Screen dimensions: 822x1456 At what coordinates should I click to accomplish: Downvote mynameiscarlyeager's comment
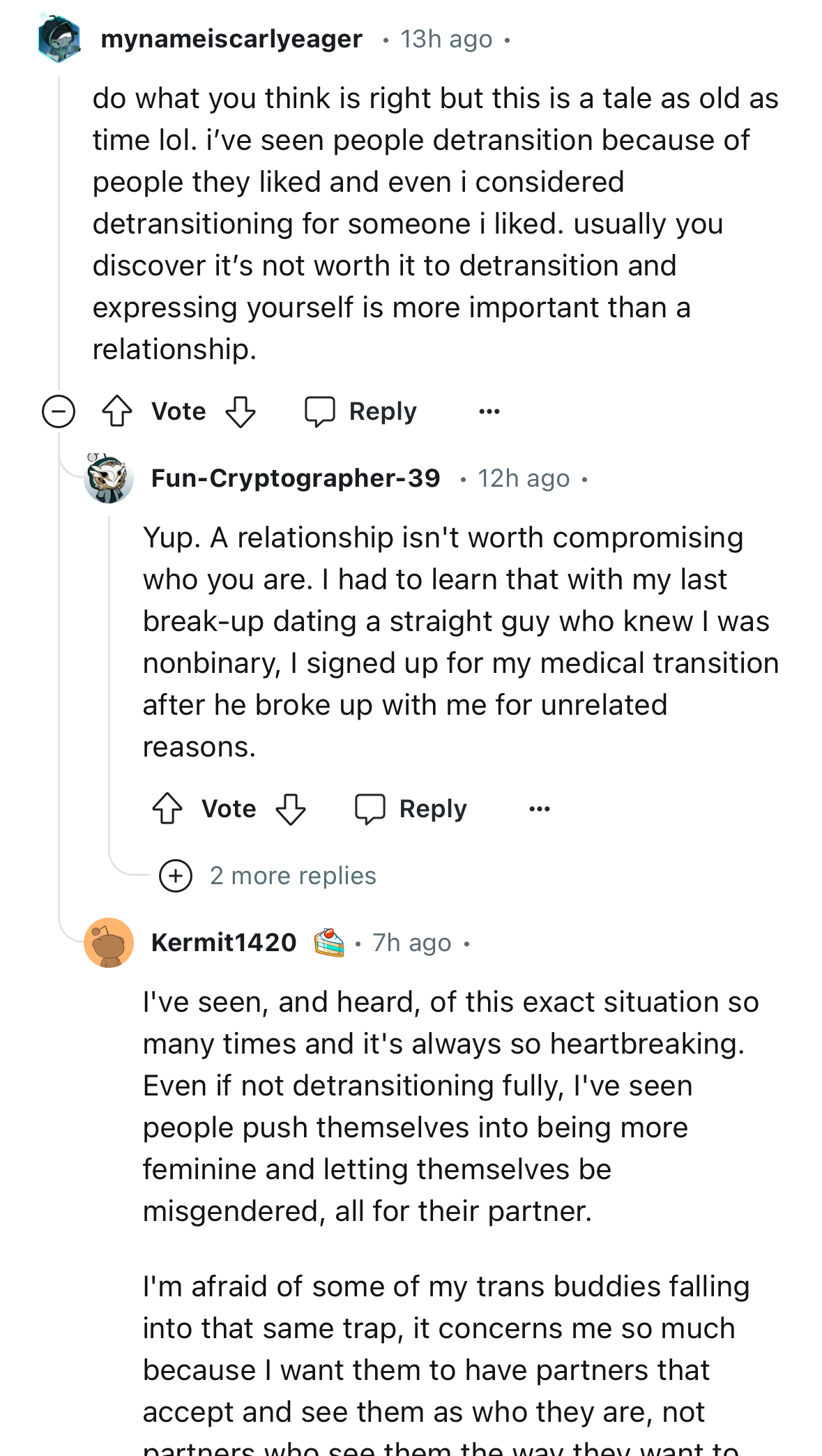point(241,411)
